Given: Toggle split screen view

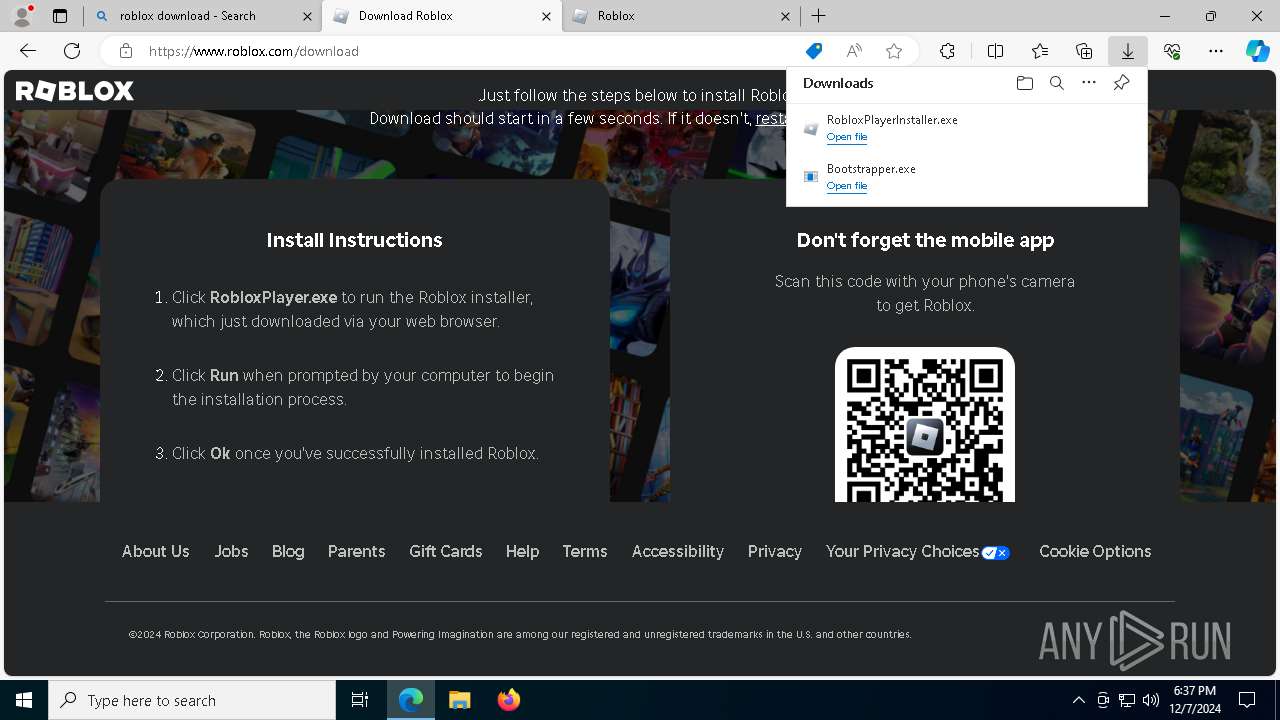Looking at the screenshot, I should [x=995, y=51].
